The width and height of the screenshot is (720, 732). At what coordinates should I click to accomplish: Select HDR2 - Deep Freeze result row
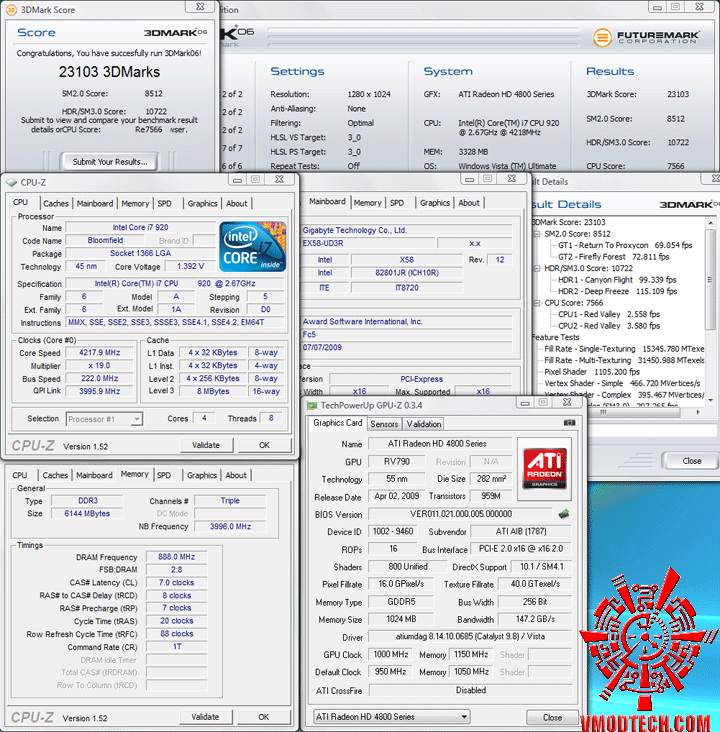(618, 291)
